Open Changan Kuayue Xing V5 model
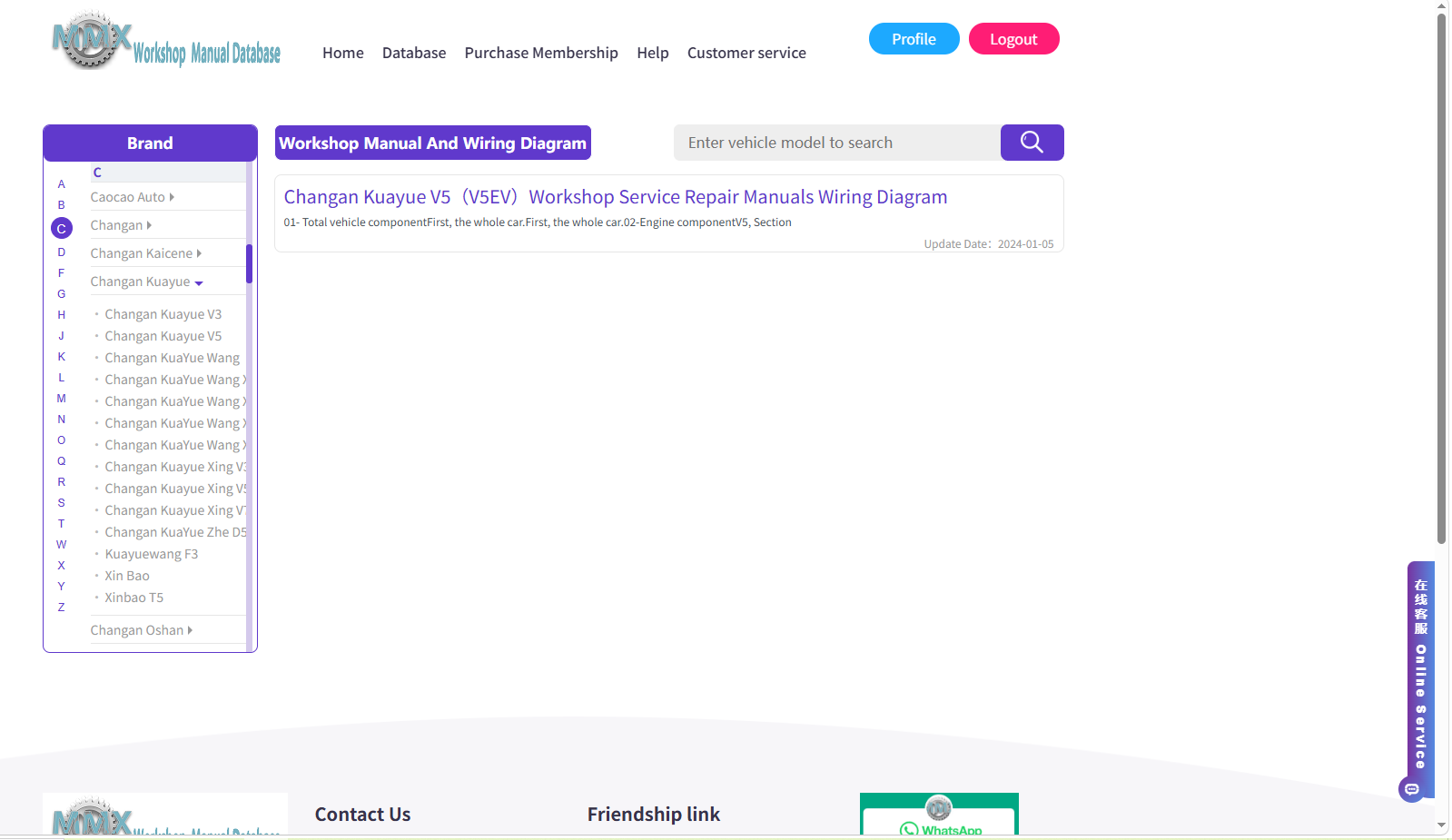This screenshot has width=1452, height=840. pos(175,489)
